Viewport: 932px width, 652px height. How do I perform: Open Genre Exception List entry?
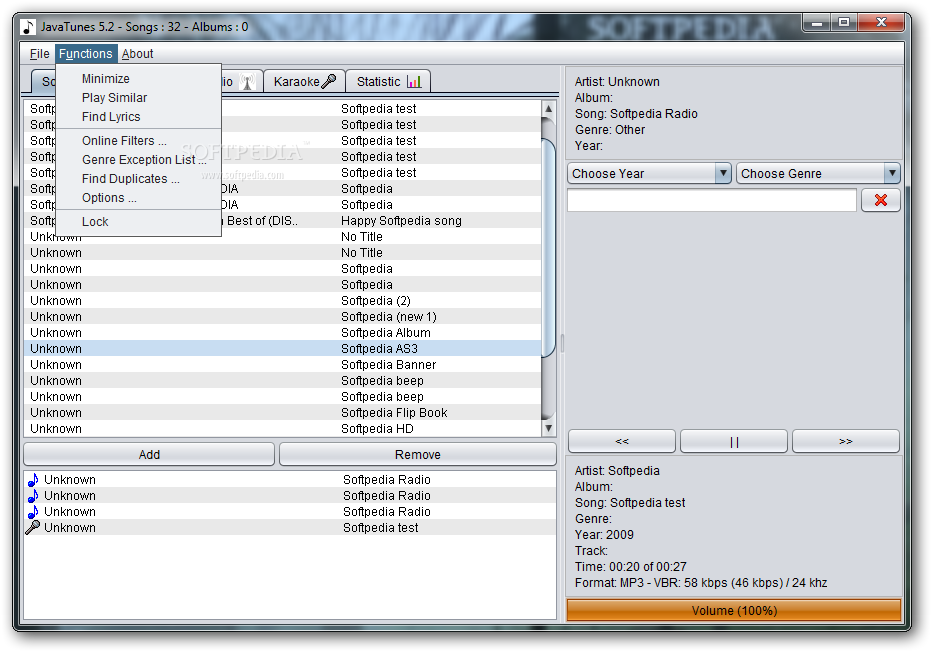coord(138,160)
